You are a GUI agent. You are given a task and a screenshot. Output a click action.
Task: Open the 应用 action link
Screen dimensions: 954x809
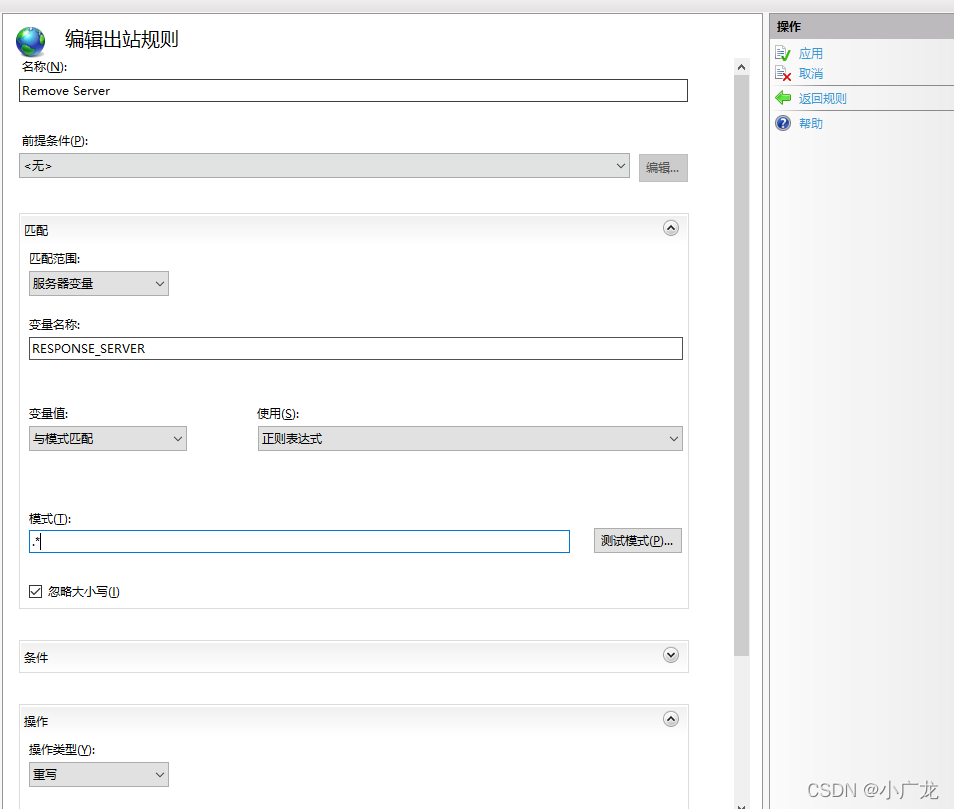[810, 54]
